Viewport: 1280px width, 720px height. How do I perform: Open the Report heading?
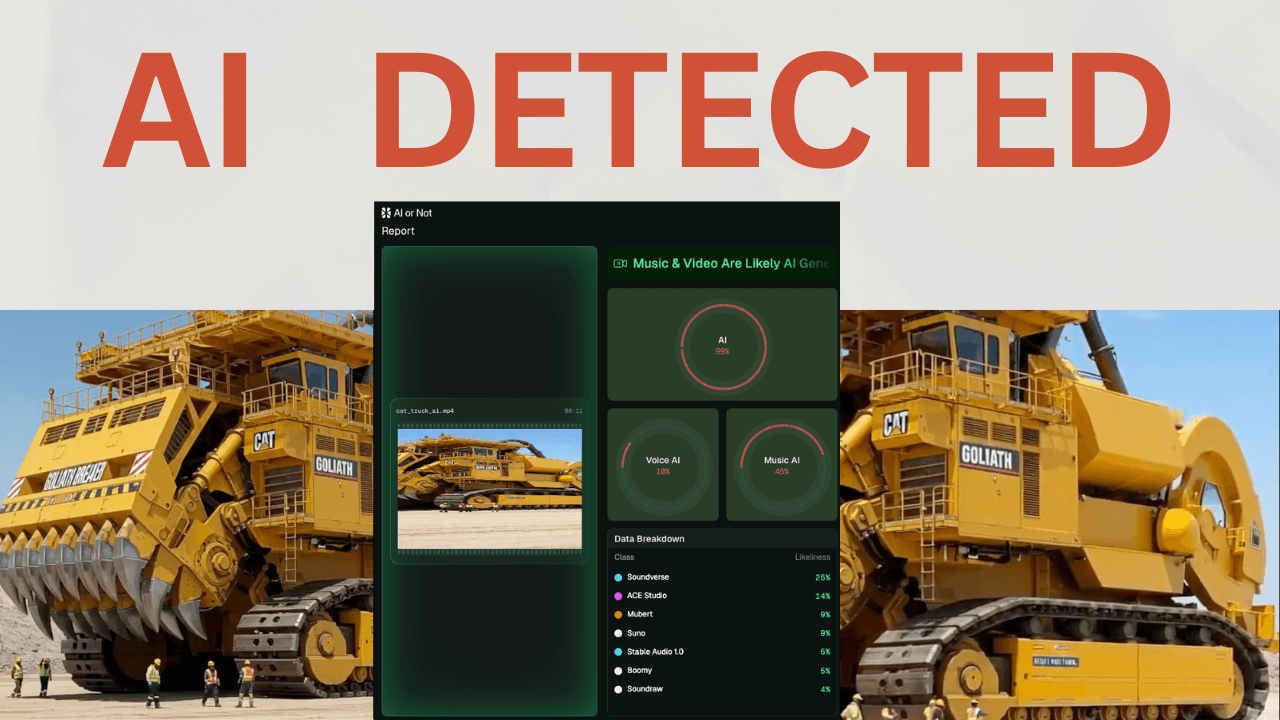[x=398, y=231]
